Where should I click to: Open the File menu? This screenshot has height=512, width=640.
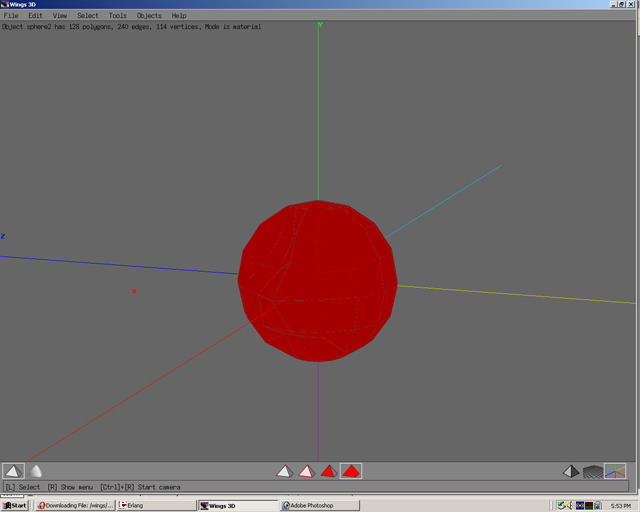(x=11, y=16)
